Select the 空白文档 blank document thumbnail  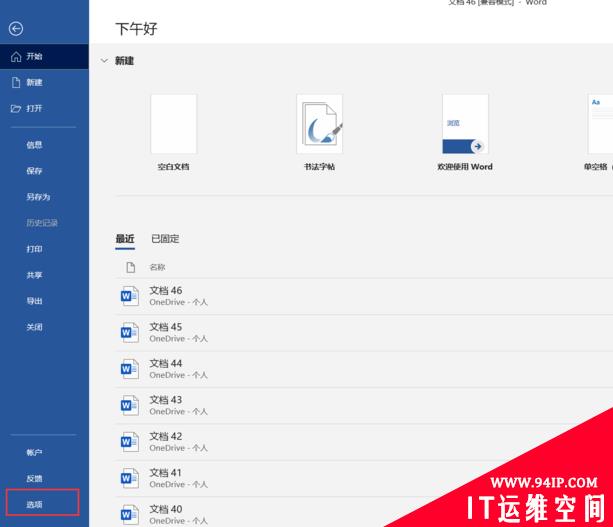174,124
